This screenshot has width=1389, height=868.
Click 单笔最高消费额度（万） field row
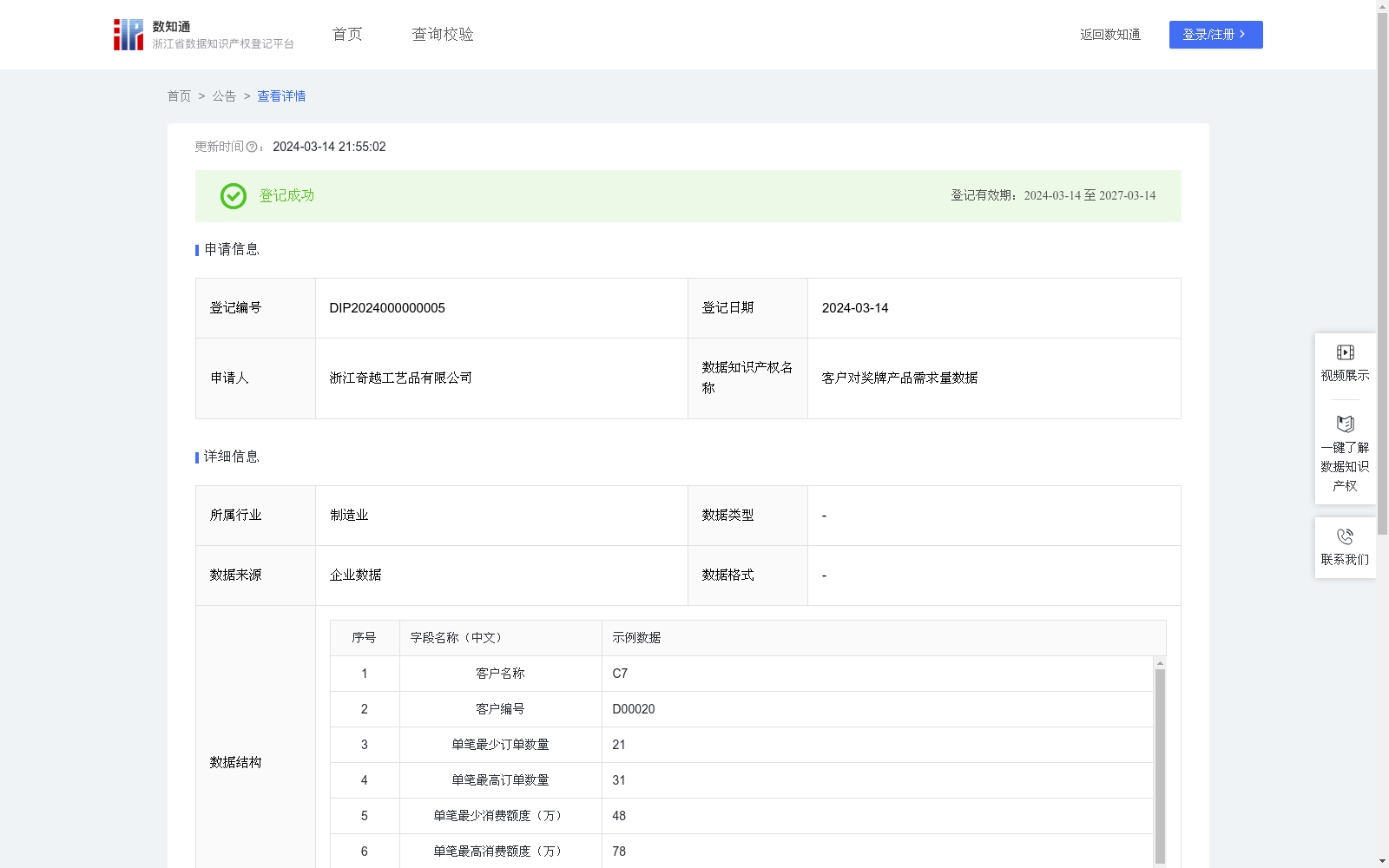[741, 852]
